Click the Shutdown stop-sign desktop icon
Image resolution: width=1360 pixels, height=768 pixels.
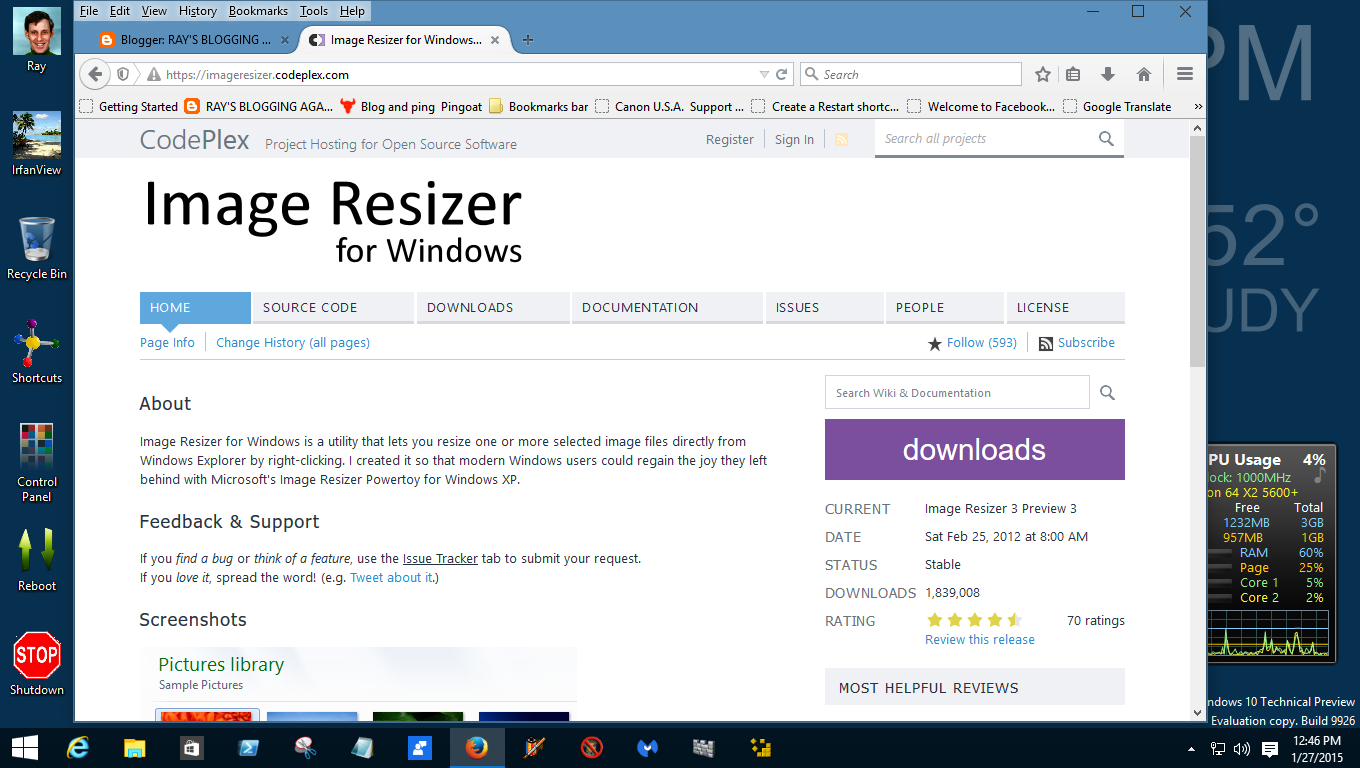click(37, 664)
